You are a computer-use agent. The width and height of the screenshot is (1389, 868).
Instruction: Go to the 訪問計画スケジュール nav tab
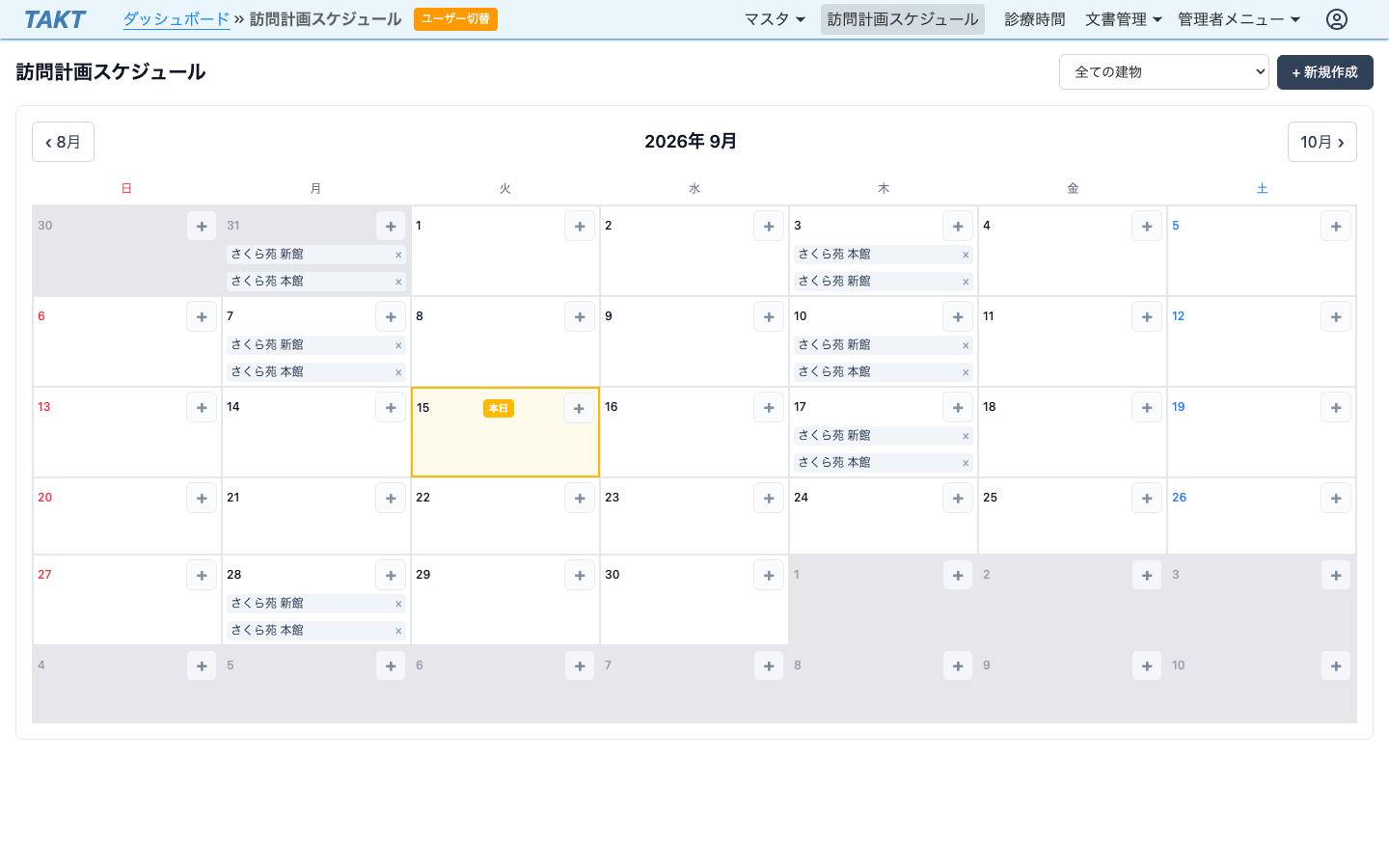pos(903,19)
